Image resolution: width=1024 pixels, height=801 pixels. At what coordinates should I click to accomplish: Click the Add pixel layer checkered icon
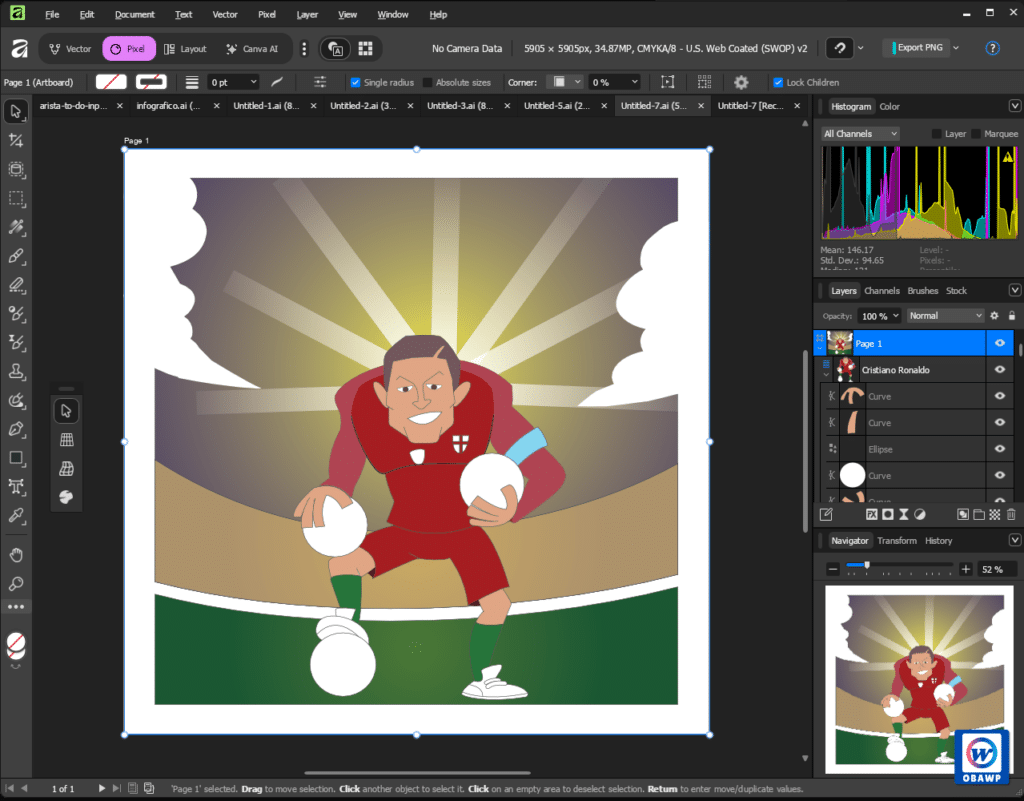(995, 514)
